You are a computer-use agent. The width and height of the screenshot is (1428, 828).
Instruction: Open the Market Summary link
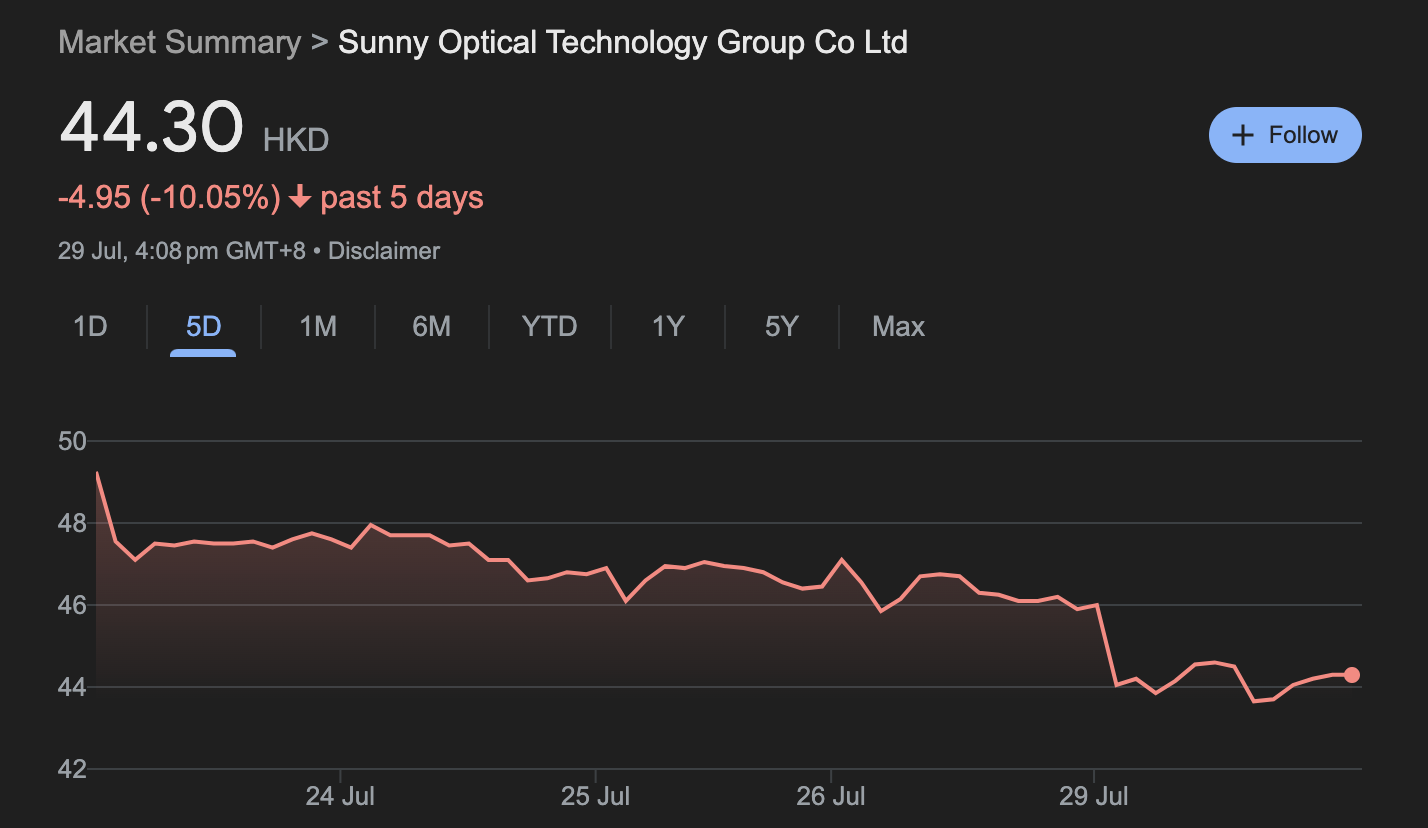pyautogui.click(x=180, y=42)
